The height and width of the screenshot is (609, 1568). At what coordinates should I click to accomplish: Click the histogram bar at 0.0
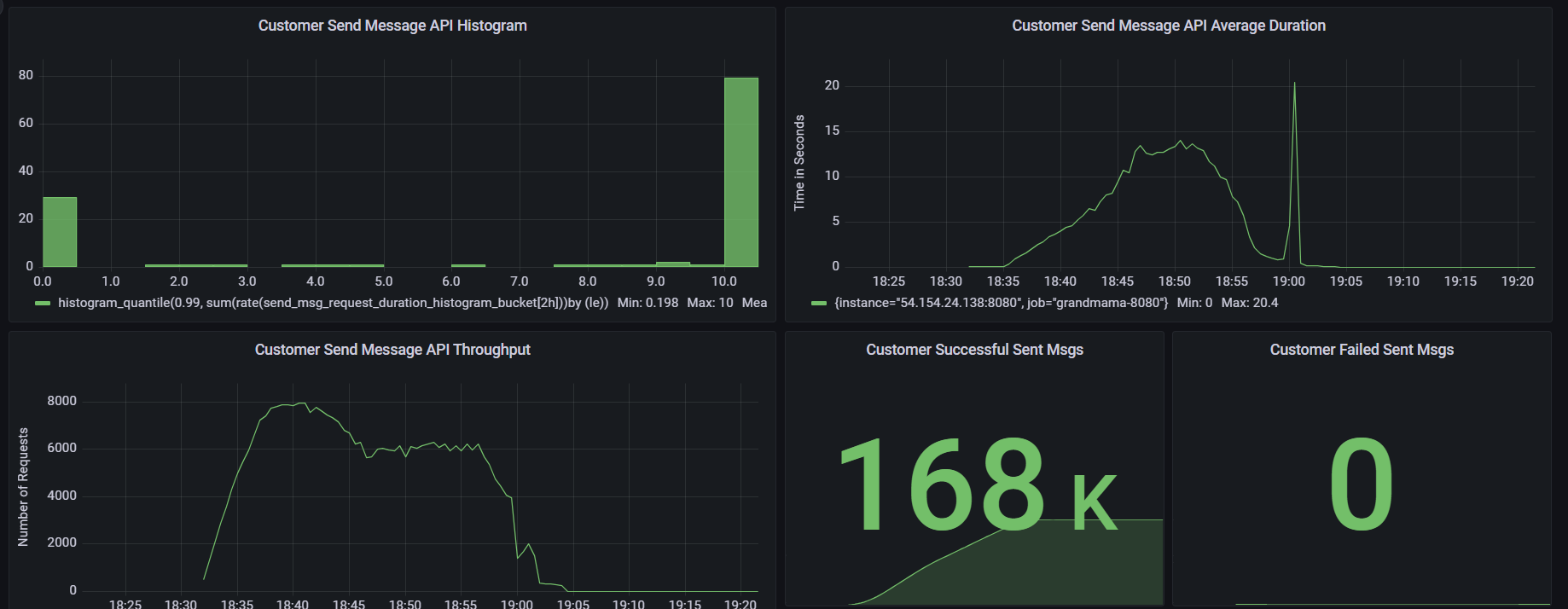point(60,232)
